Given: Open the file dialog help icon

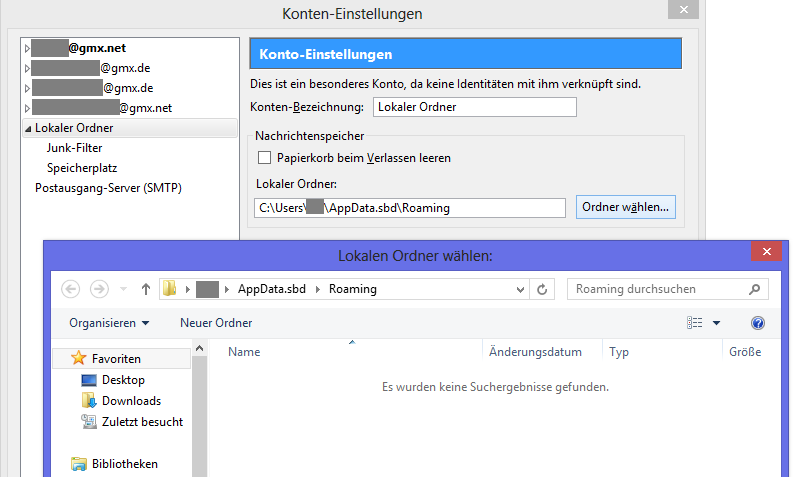Looking at the screenshot, I should click(x=757, y=323).
